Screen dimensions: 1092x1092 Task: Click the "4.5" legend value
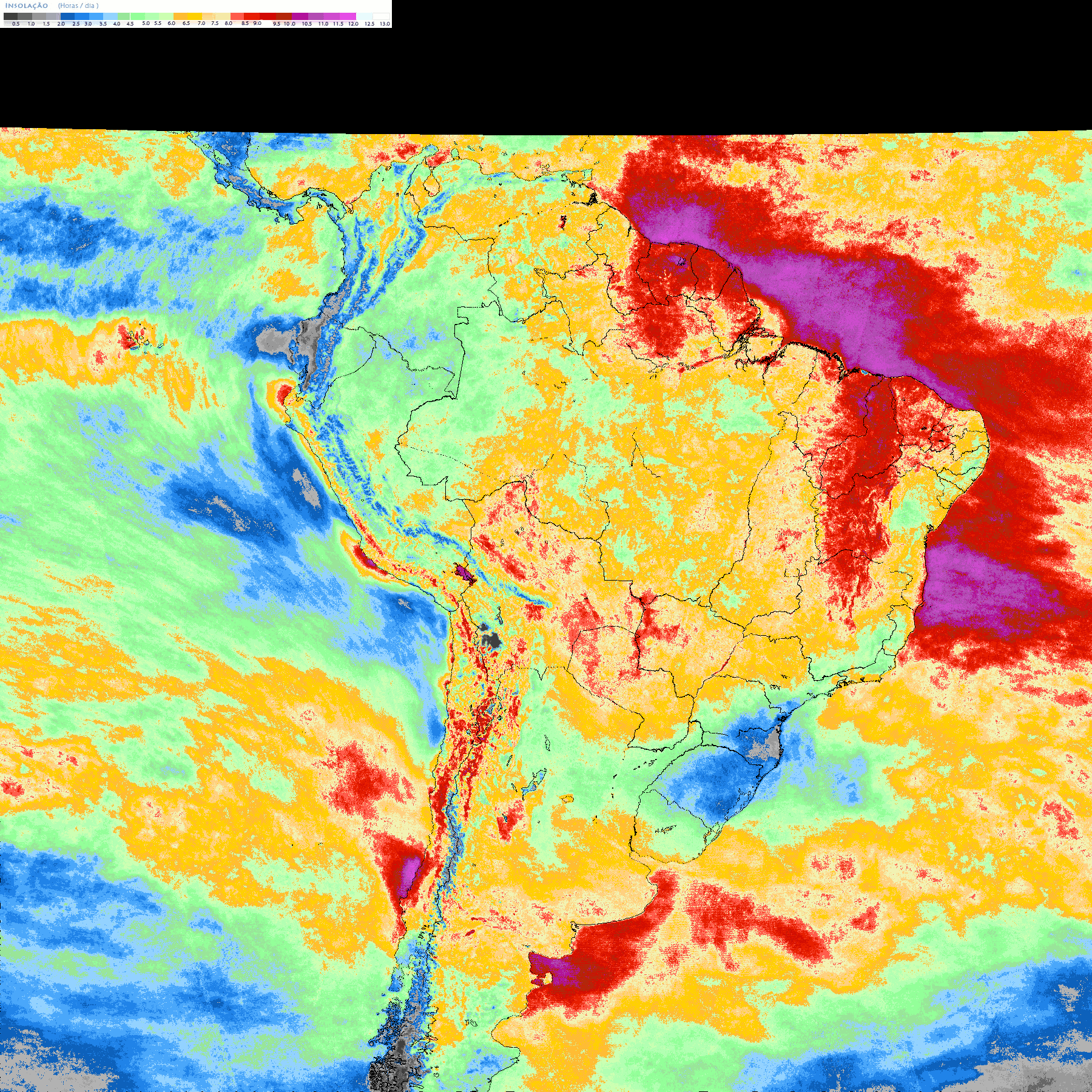(130, 24)
